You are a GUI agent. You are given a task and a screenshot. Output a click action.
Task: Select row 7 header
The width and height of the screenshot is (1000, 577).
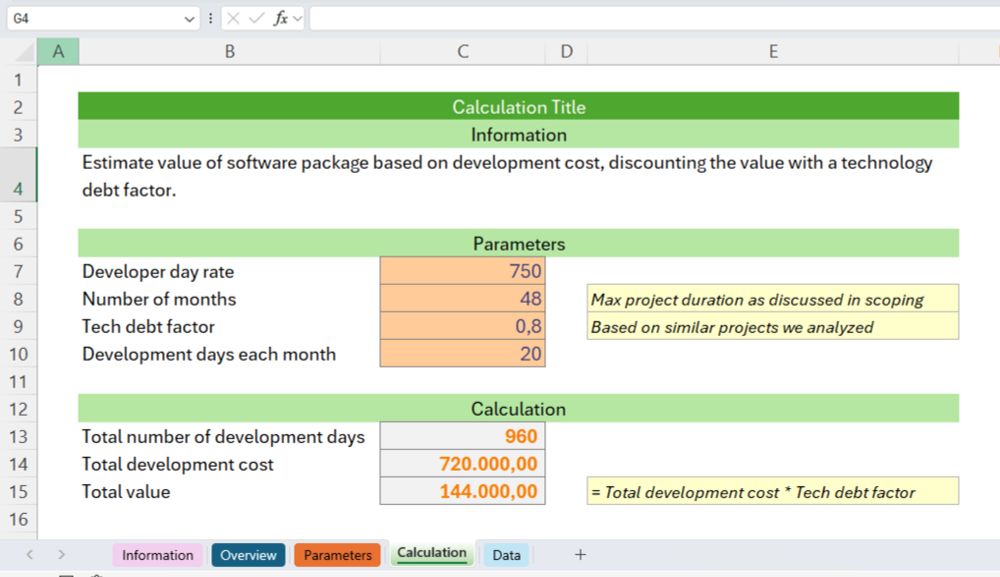coord(18,272)
